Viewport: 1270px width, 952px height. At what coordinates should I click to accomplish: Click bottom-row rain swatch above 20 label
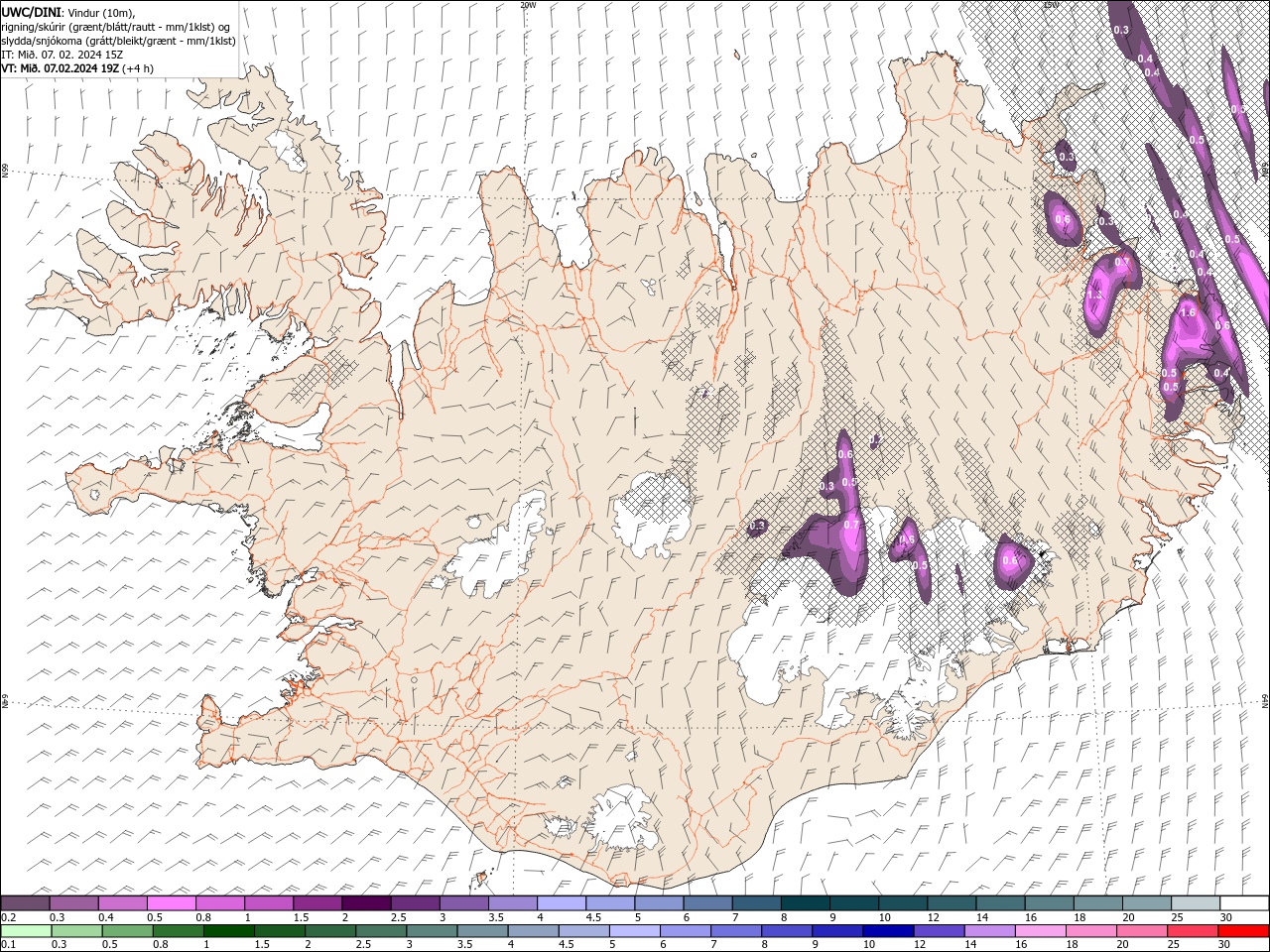1142,931
